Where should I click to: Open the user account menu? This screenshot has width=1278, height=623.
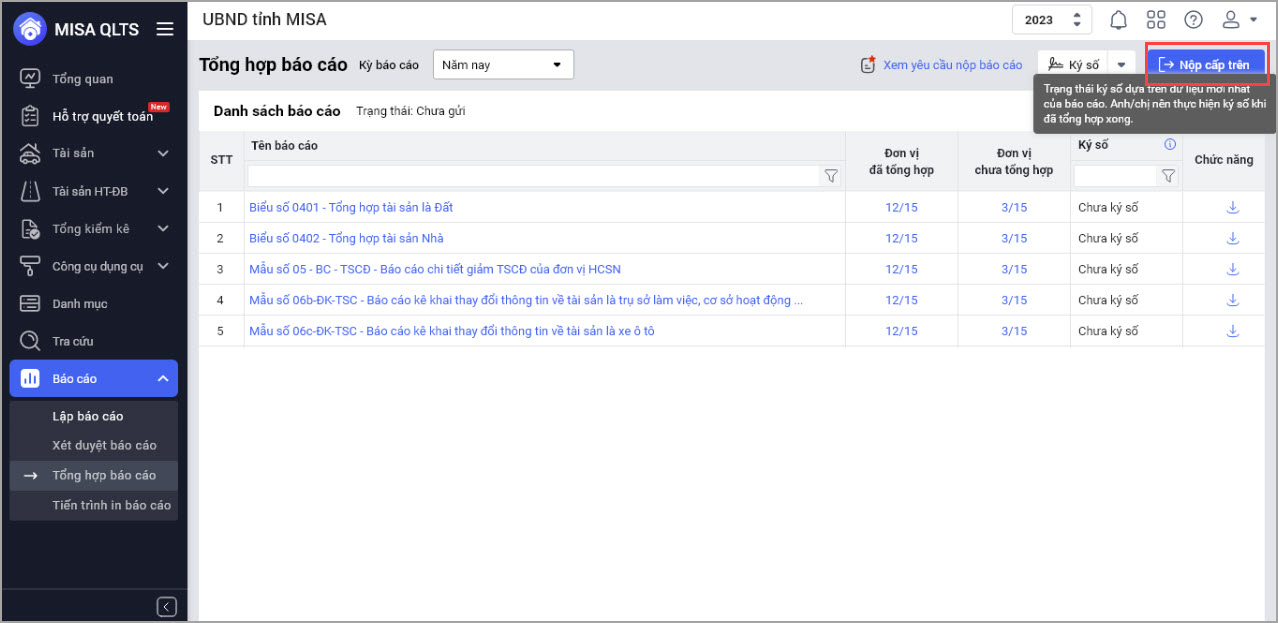click(x=1239, y=20)
